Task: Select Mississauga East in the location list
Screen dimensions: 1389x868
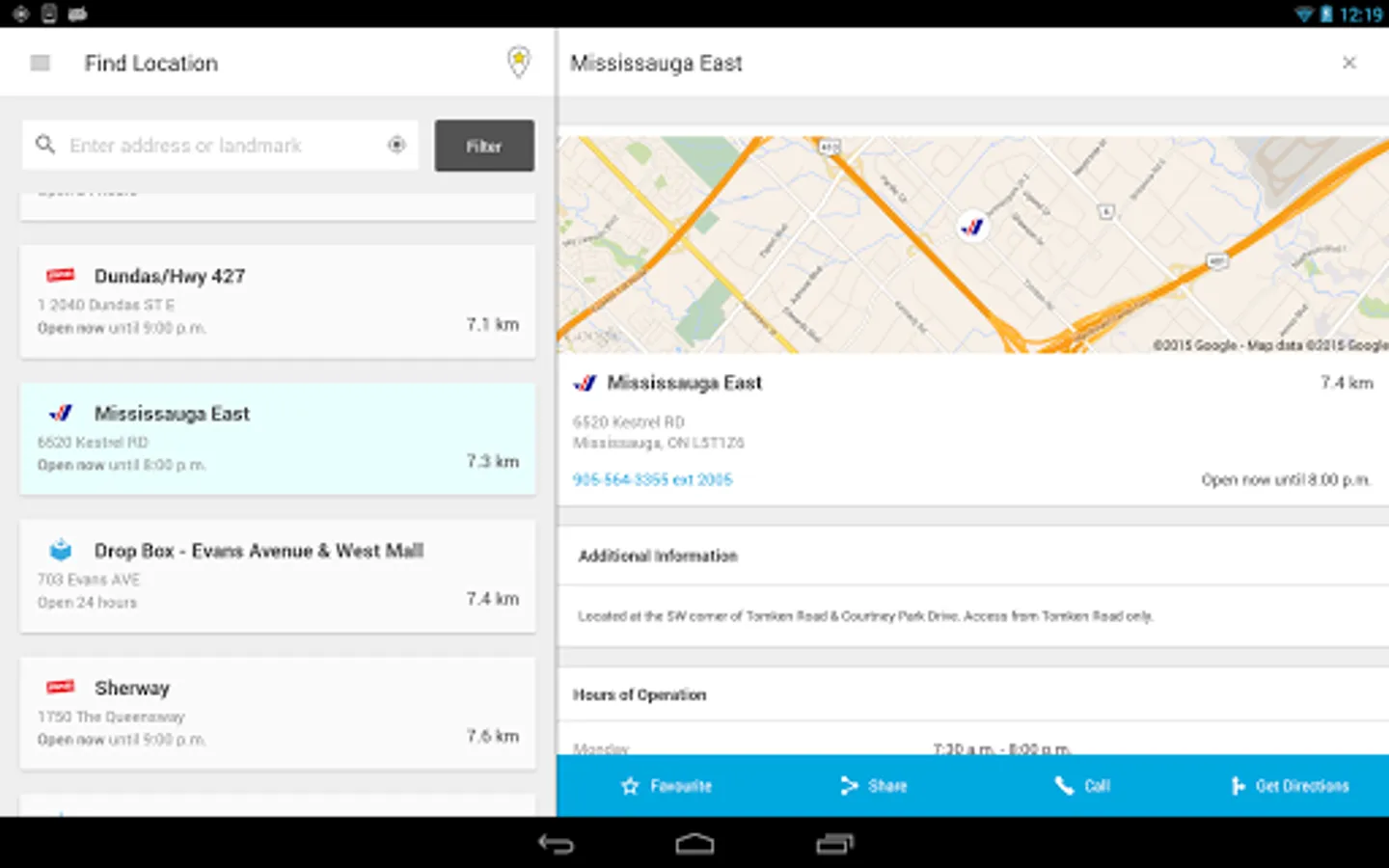Action: click(278, 439)
